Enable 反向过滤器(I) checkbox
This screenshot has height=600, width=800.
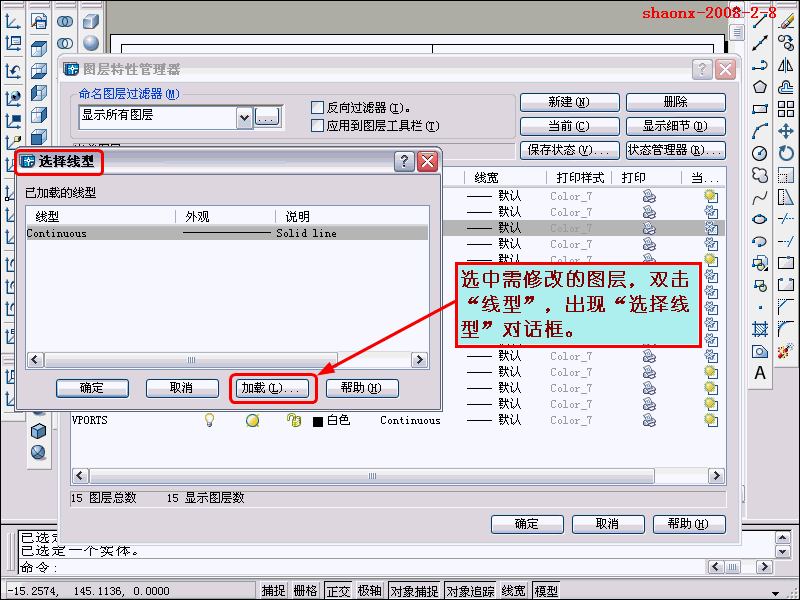tap(317, 107)
